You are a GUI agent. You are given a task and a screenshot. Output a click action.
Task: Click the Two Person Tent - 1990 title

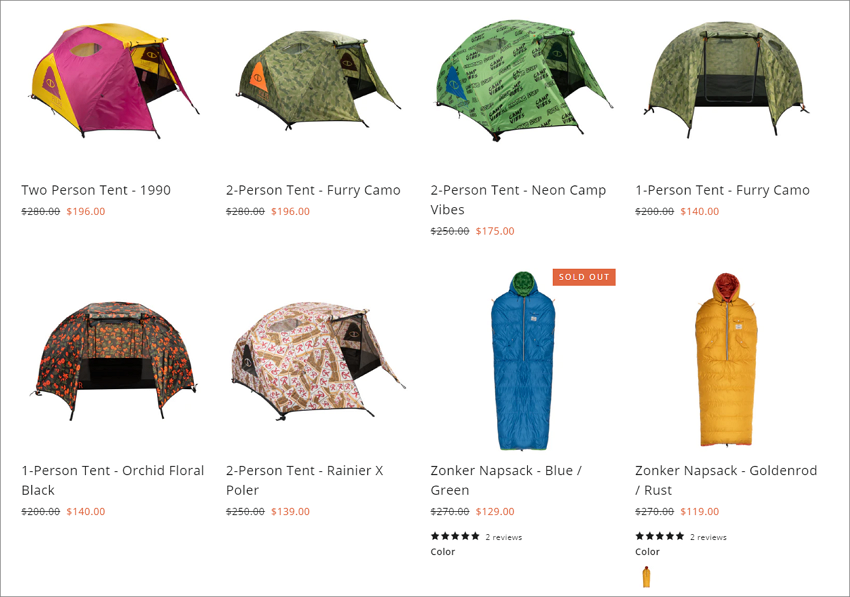pyautogui.click(x=96, y=190)
